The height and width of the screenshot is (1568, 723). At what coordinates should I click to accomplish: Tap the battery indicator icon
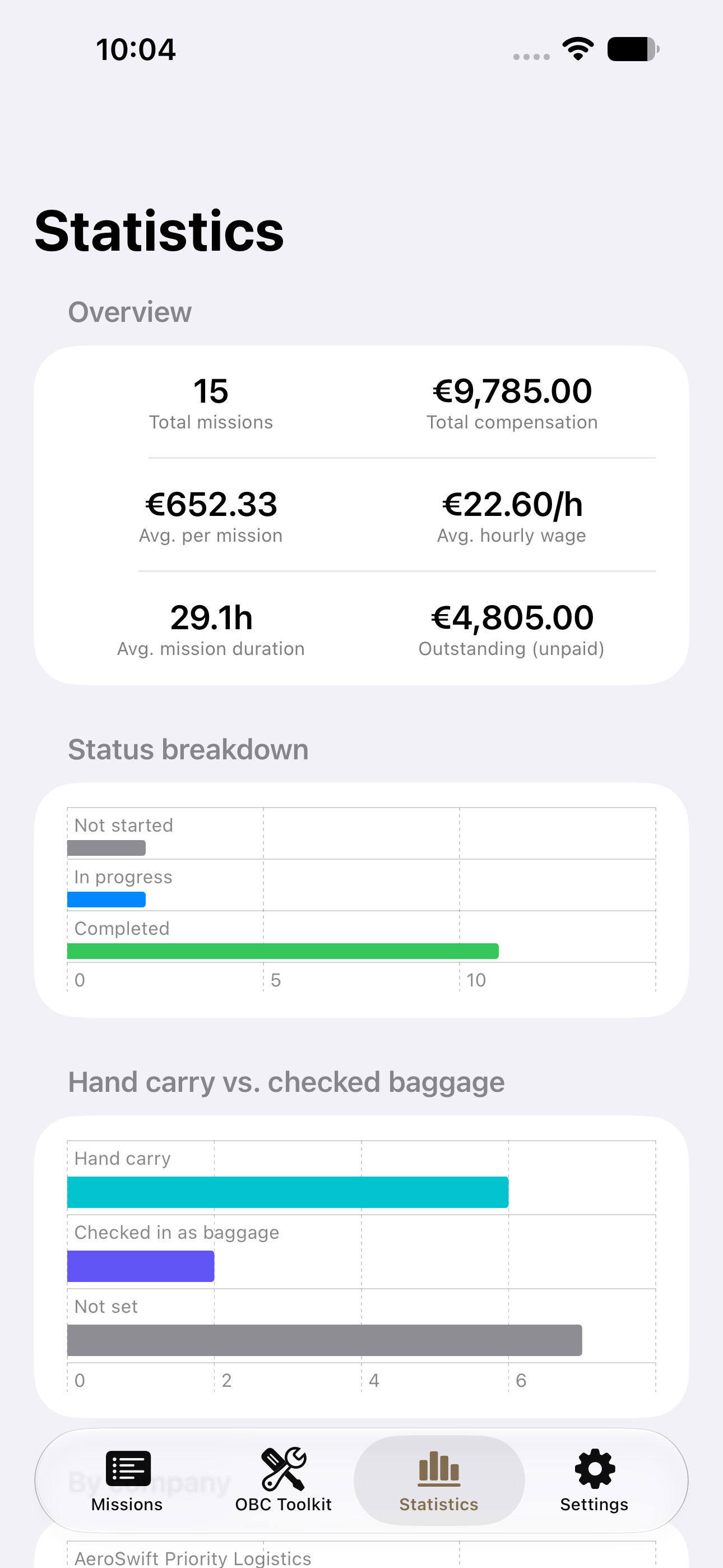coord(633,49)
